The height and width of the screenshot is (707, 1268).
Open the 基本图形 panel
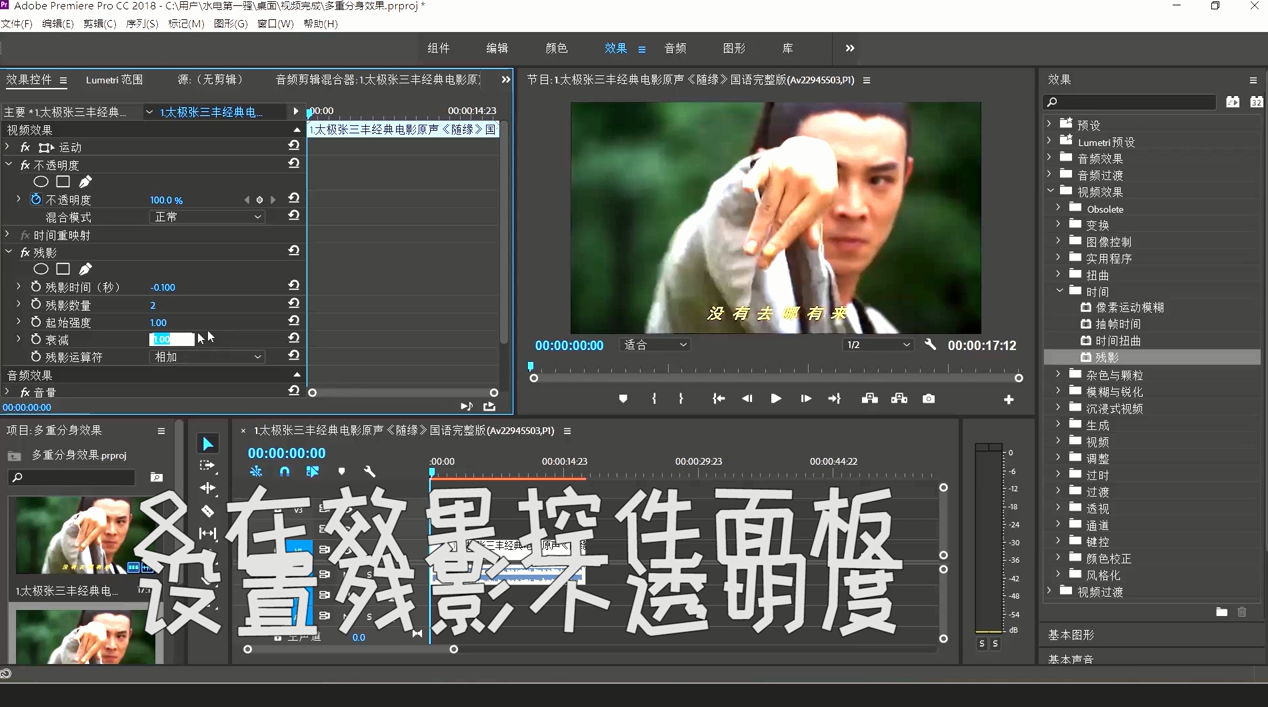1071,635
